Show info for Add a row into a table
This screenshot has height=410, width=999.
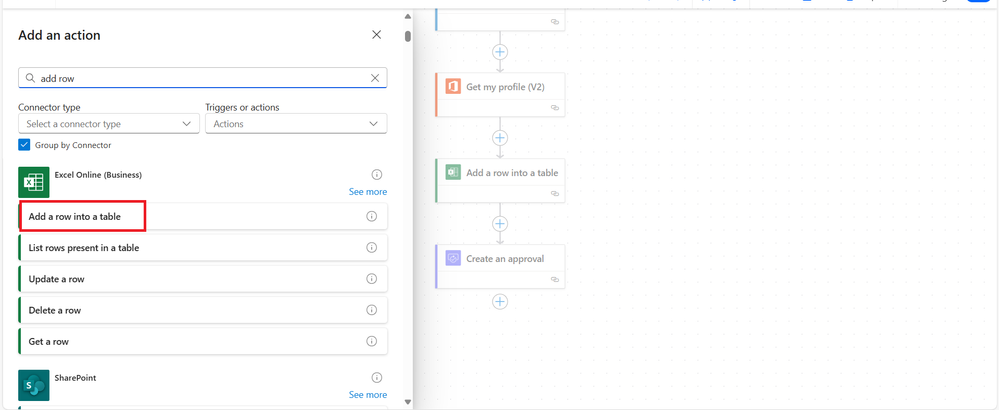pyautogui.click(x=371, y=216)
